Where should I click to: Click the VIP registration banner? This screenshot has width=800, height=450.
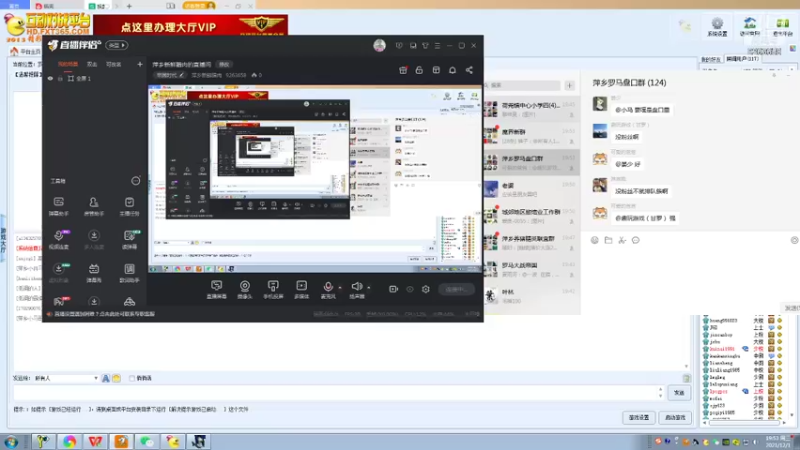point(190,25)
